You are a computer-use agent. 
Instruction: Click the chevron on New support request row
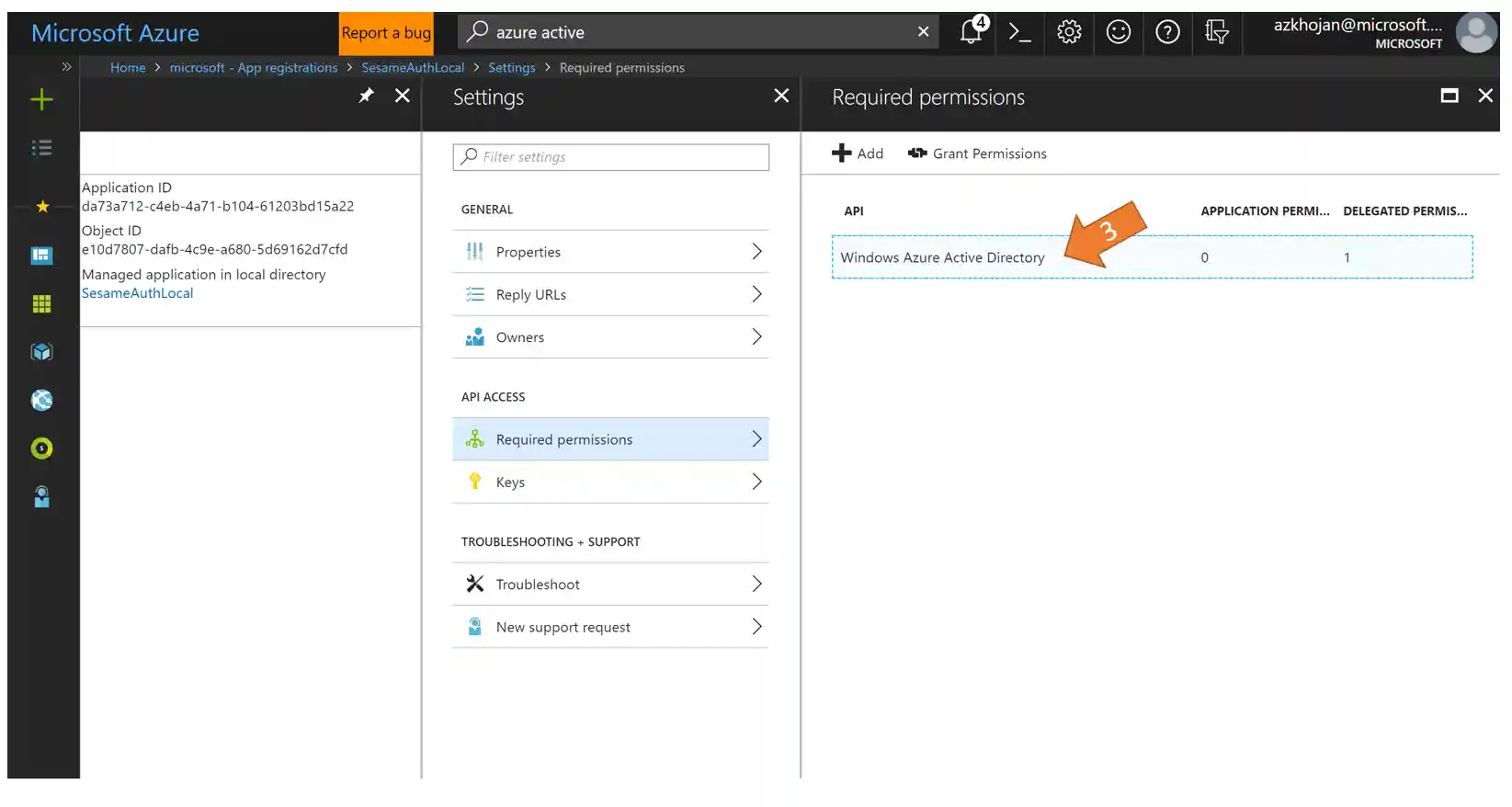[x=757, y=627]
